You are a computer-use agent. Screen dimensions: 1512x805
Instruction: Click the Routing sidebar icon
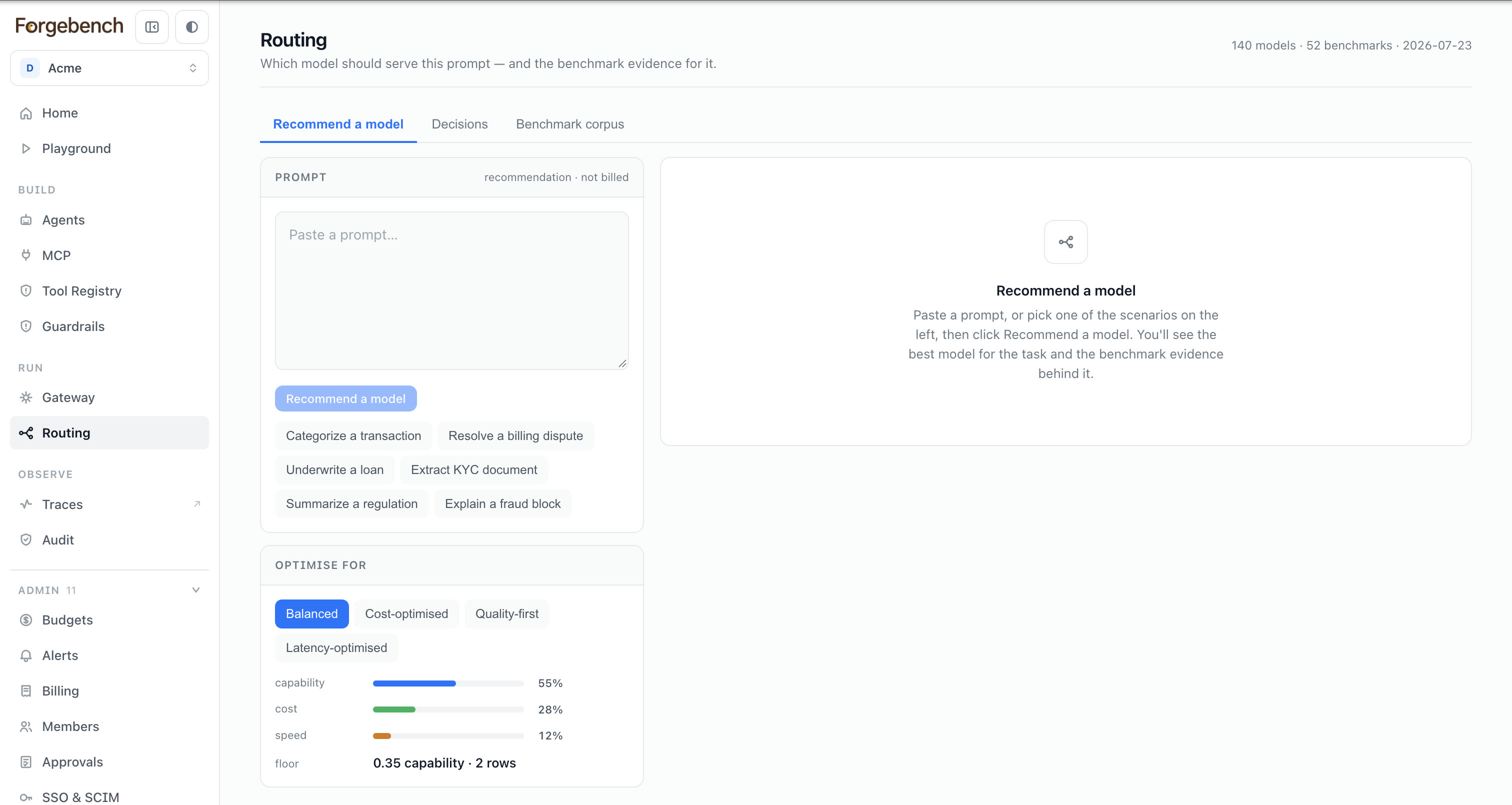click(26, 433)
